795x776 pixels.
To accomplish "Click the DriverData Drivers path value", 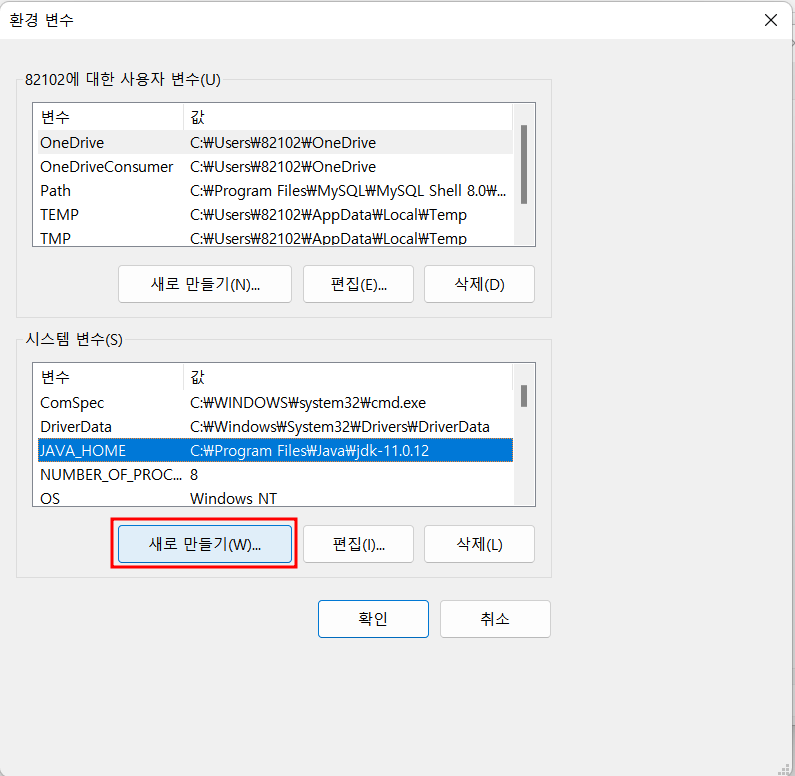I will pos(340,427).
